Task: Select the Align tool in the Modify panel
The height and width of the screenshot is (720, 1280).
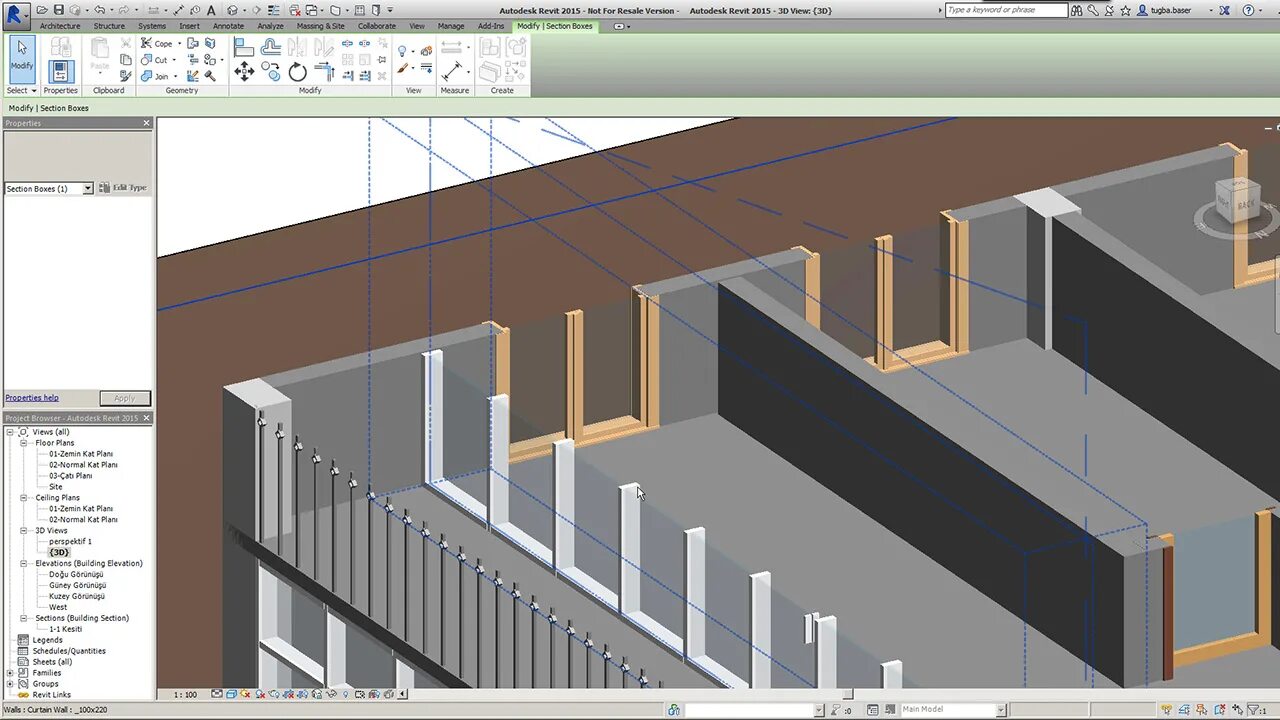Action: pyautogui.click(x=244, y=47)
